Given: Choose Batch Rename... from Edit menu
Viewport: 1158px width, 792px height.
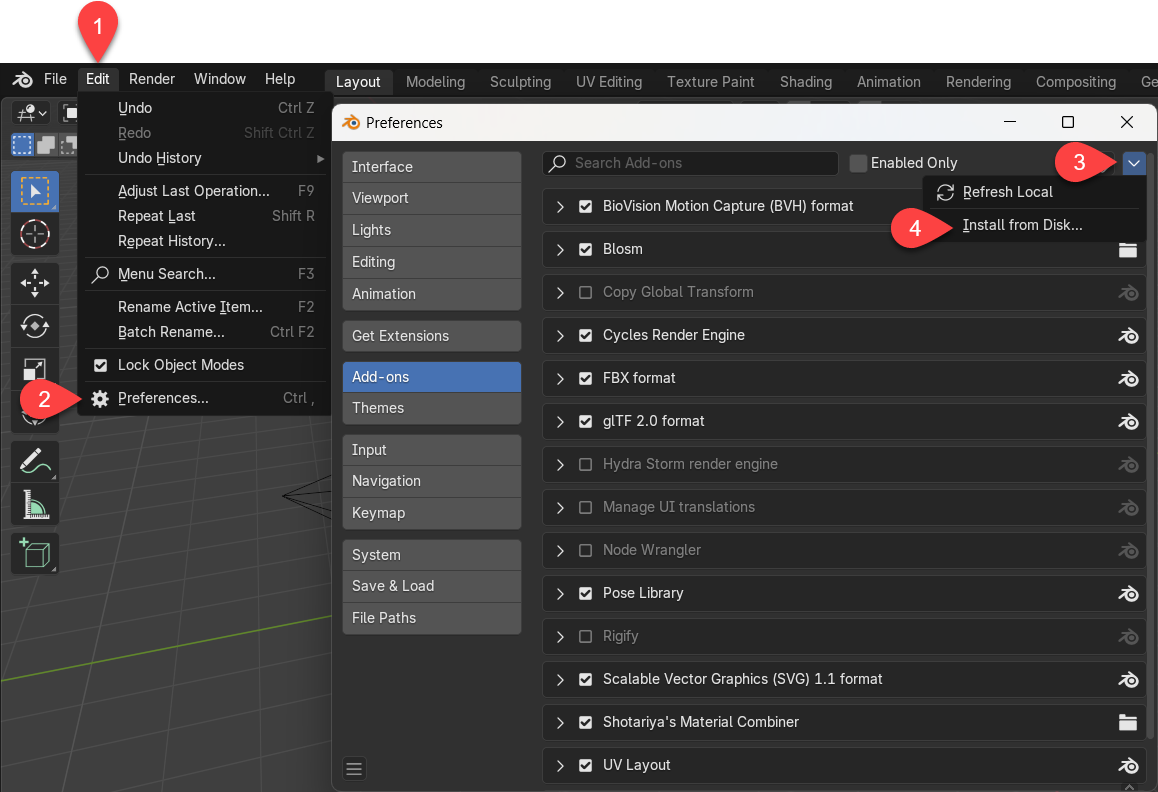Looking at the screenshot, I should 205,332.
